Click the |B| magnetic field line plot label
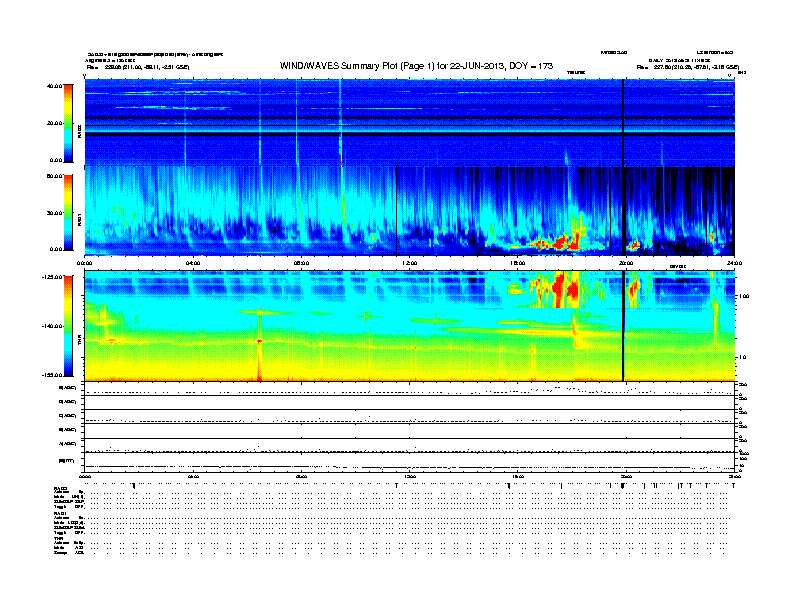Image resolution: width=792 pixels, height=612 pixels. coord(67,461)
